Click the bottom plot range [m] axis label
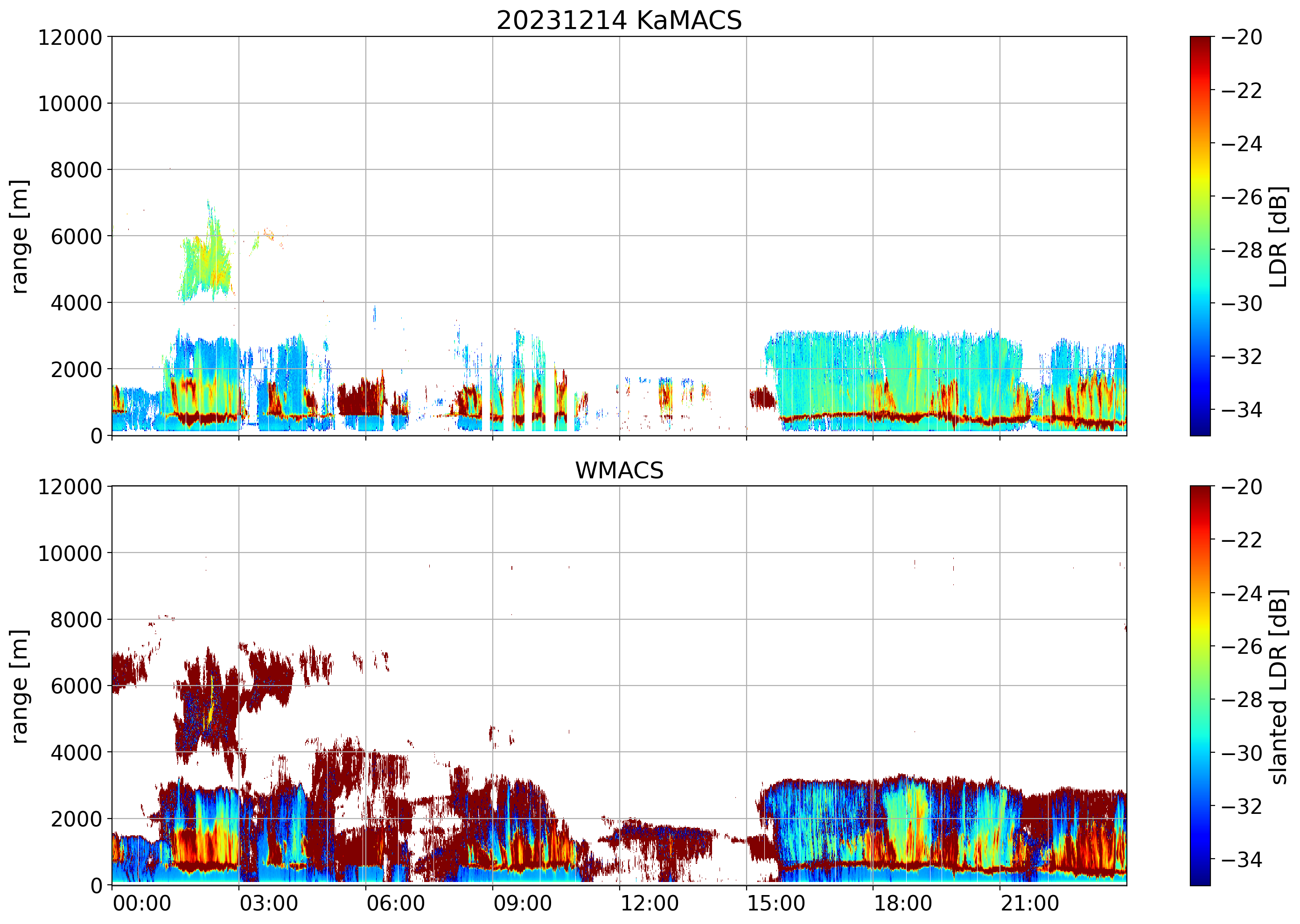 click(19, 686)
